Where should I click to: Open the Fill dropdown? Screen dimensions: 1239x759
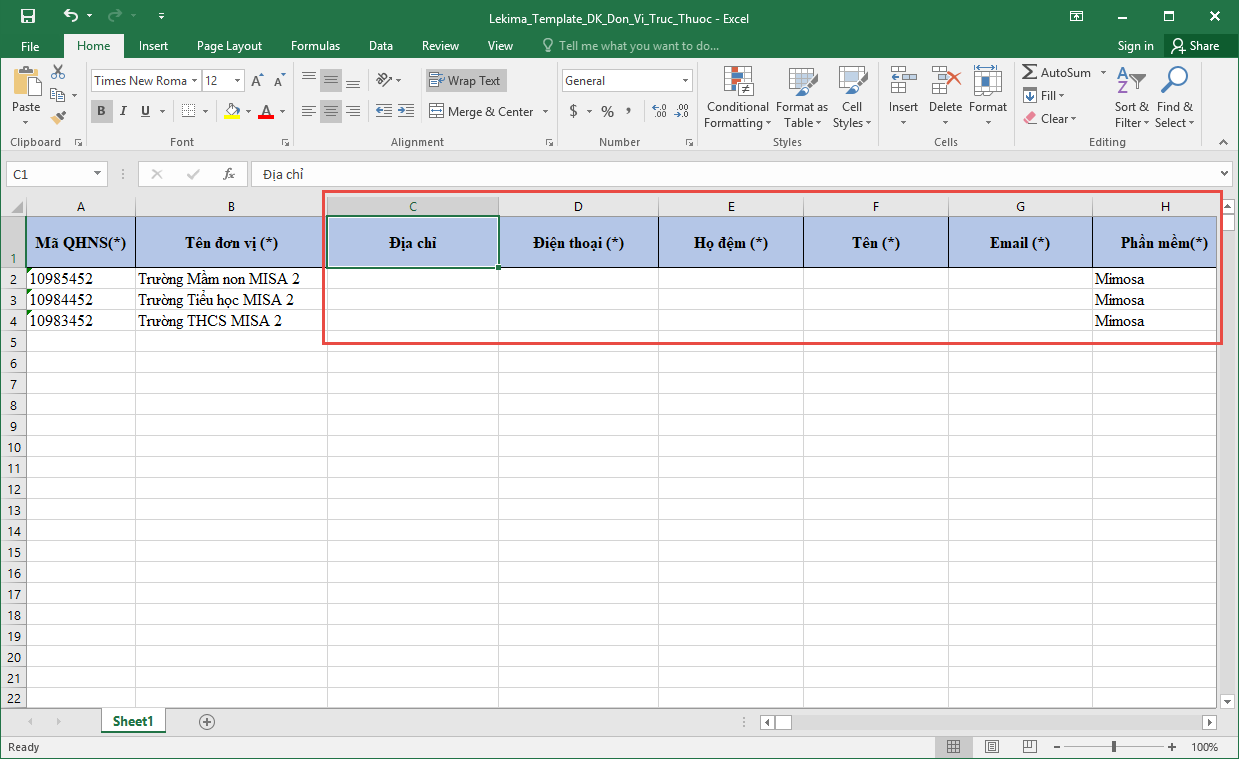1043,96
